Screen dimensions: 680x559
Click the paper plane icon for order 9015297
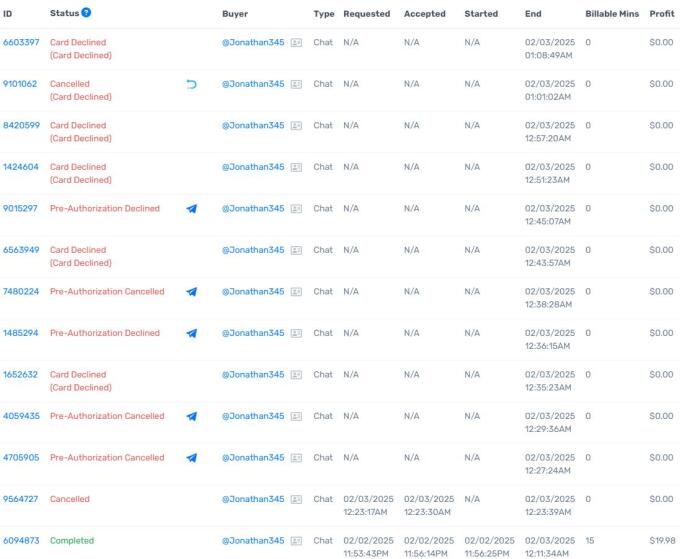192,209
